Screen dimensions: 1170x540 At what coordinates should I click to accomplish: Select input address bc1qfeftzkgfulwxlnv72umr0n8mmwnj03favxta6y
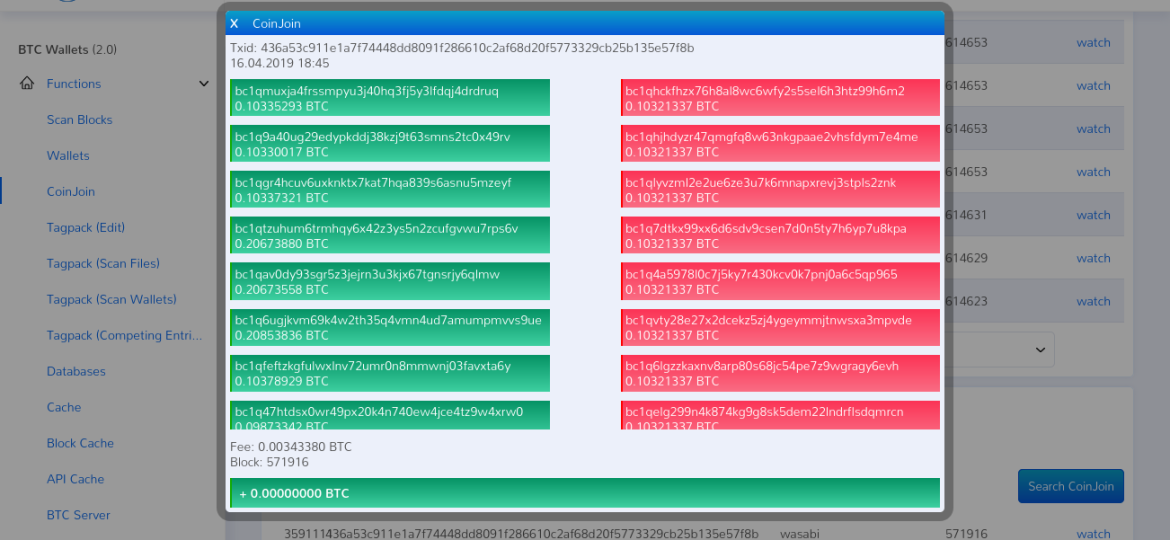click(390, 373)
